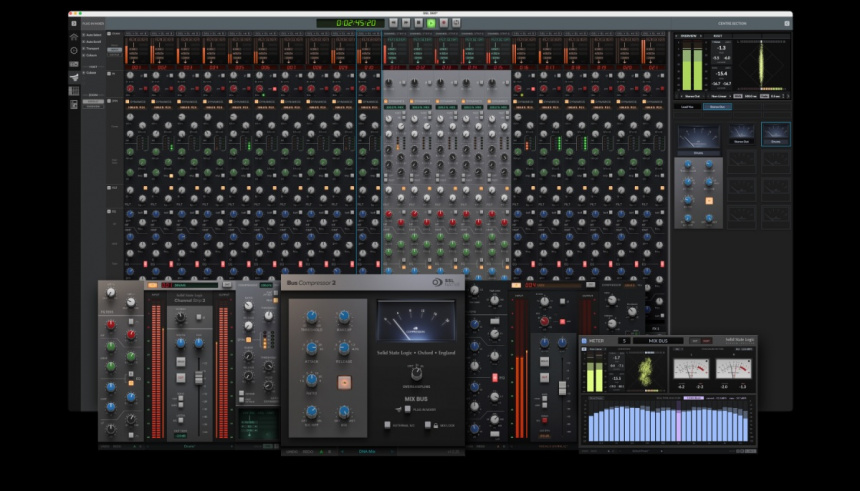860x491 pixels.
Task: Collapse the IN row section in the mixer
Action: [x=109, y=74]
